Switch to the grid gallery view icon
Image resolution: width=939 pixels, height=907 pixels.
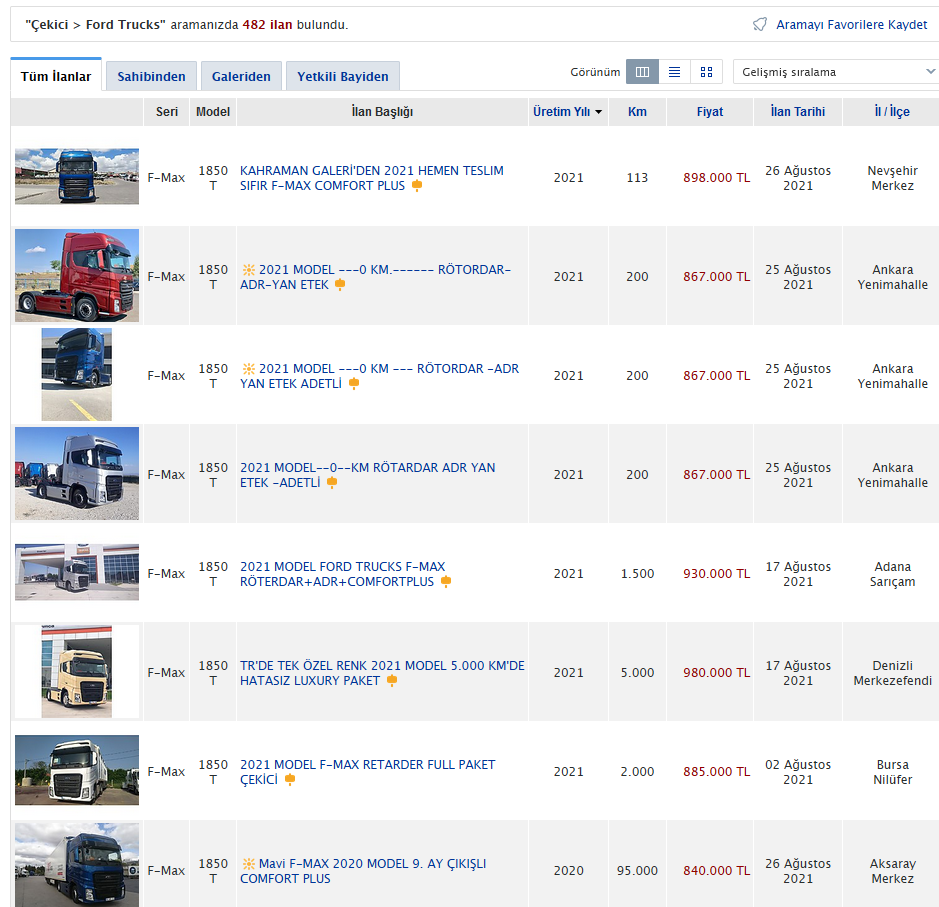click(706, 72)
